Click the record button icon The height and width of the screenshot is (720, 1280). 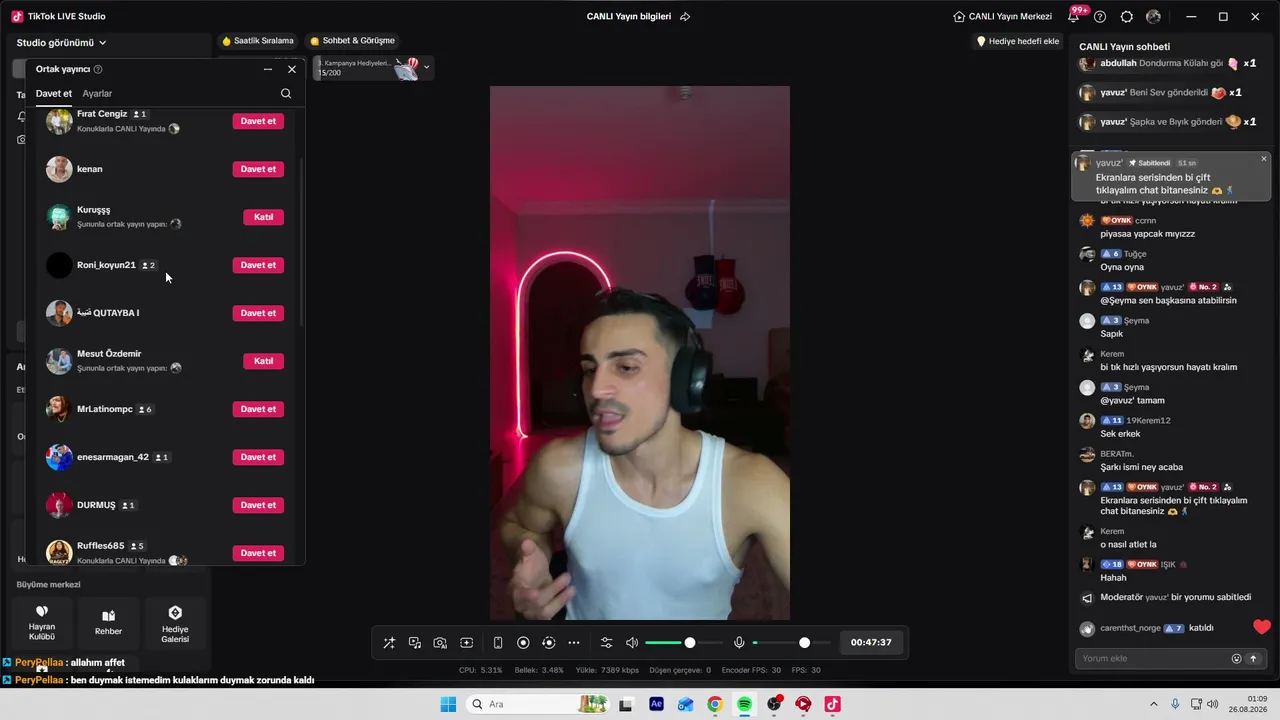pyautogui.click(x=523, y=643)
